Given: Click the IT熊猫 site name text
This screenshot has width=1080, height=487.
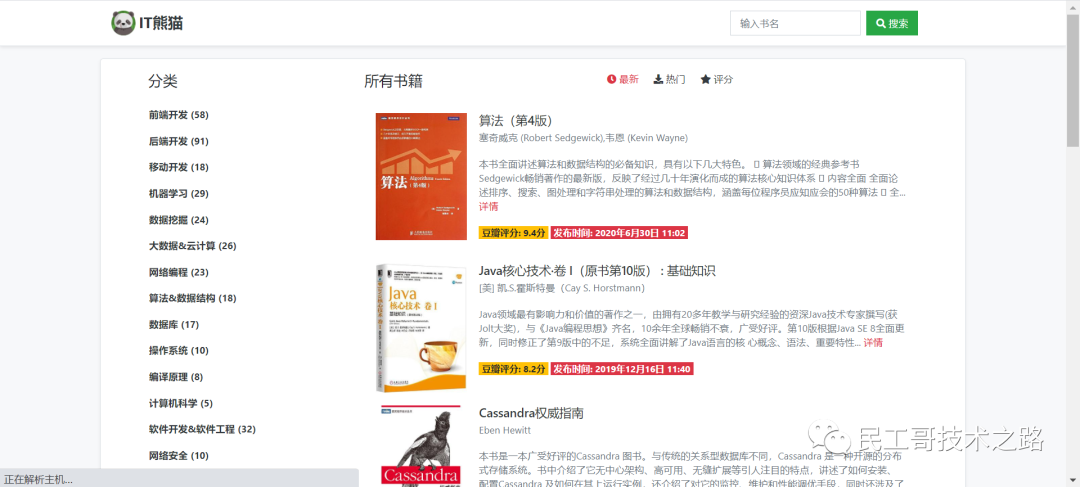Looking at the screenshot, I should 160,23.
